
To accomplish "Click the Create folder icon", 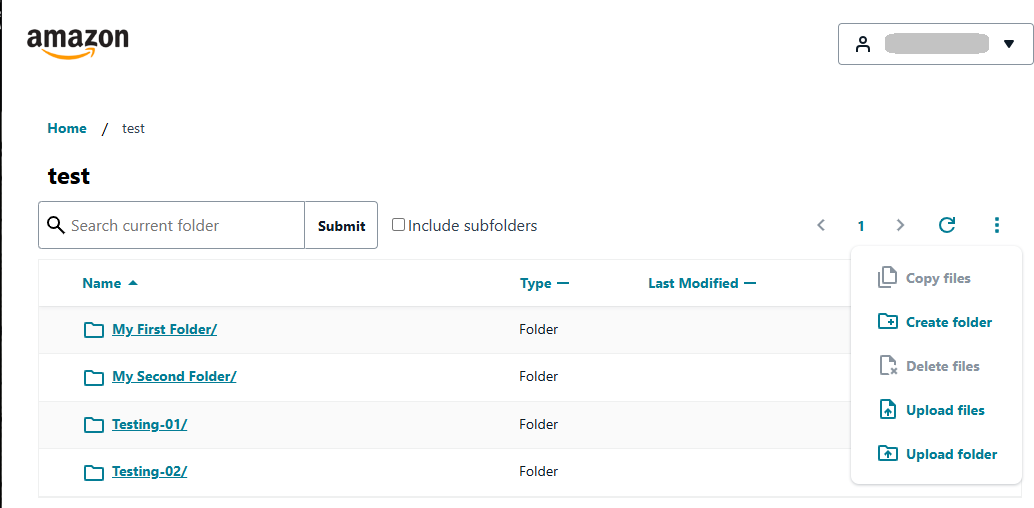I will point(887,322).
